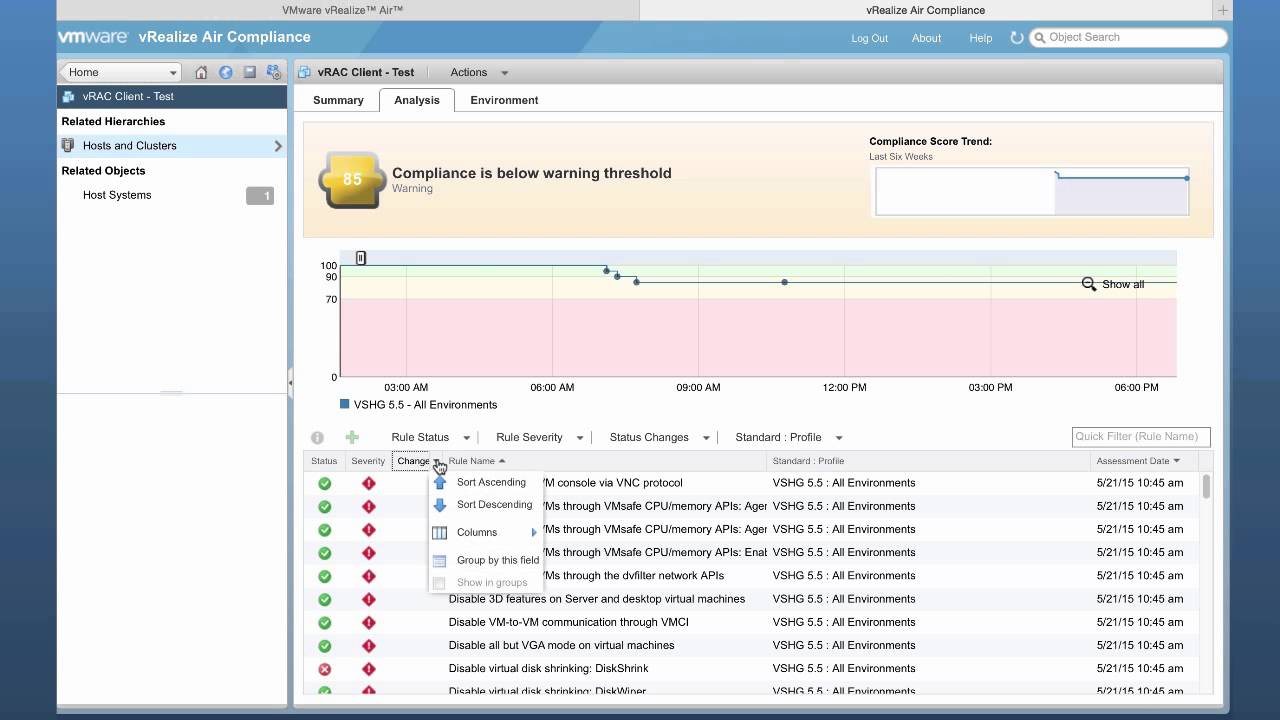Click the data point on the chart line between 09:00 AM and 12:00 PM
The width and height of the screenshot is (1280, 720).
[x=784, y=282]
